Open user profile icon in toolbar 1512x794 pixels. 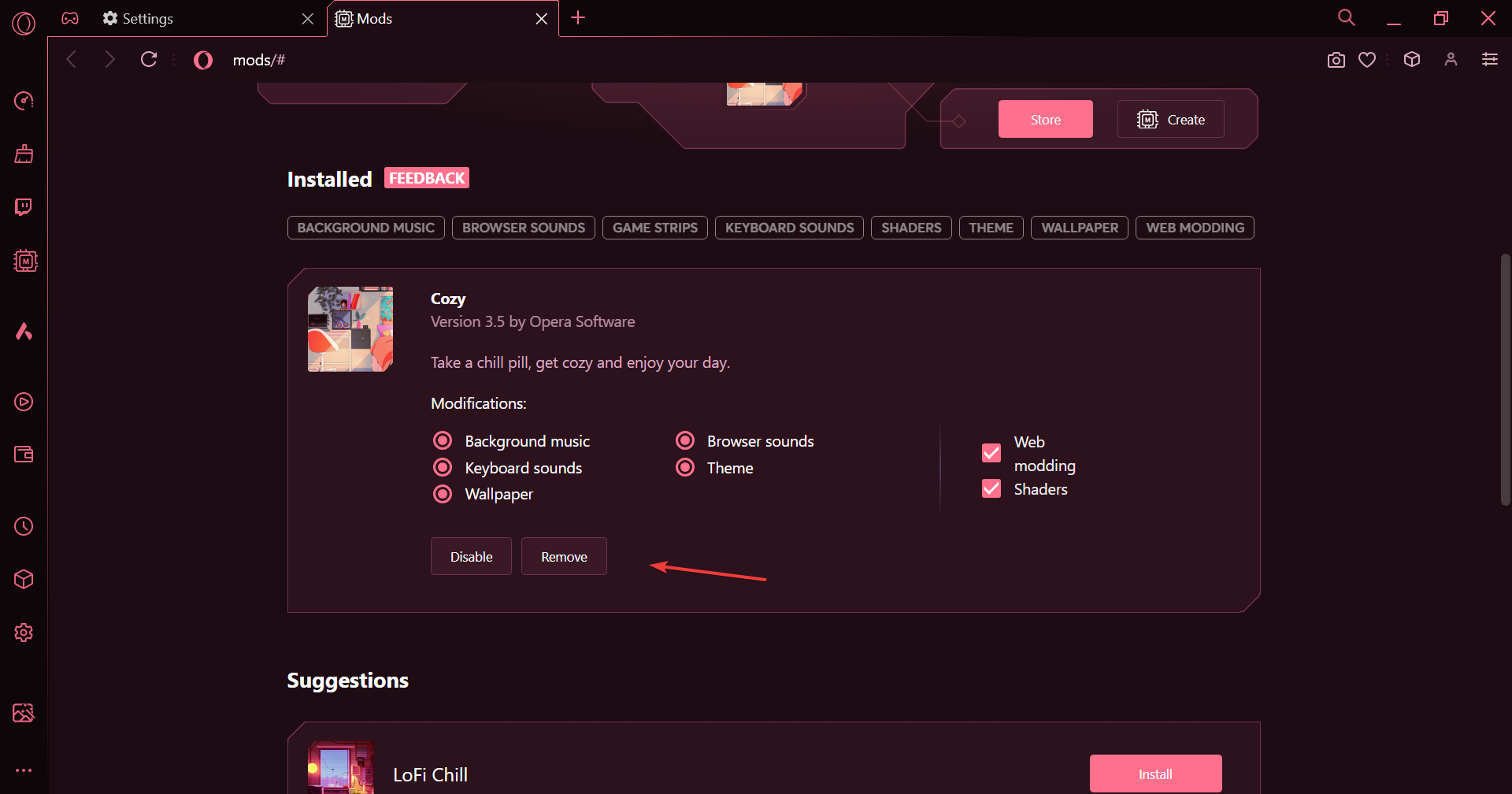[1451, 59]
